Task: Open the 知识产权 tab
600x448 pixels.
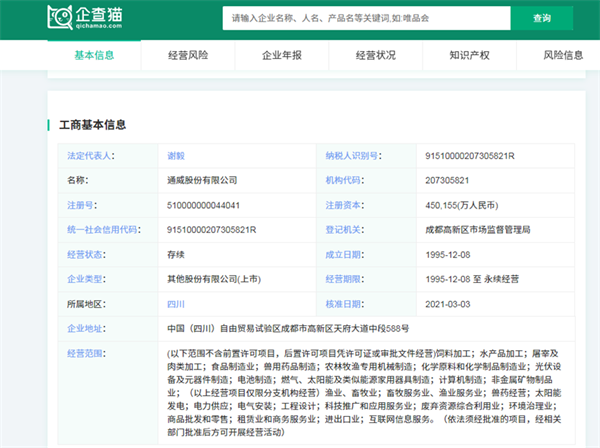Action: 468,55
